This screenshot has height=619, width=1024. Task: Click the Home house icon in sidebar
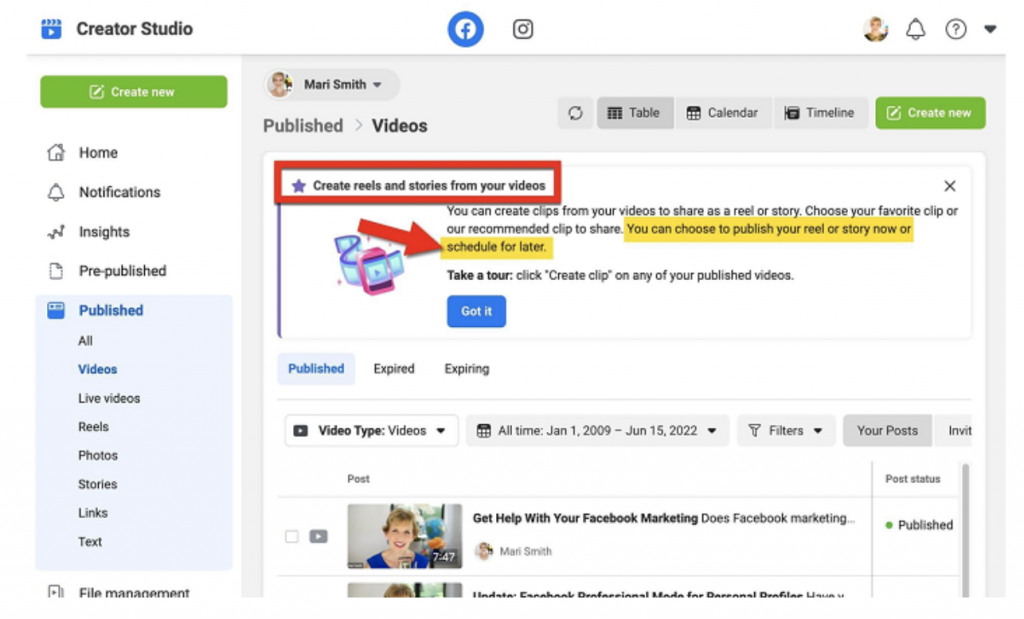pos(56,152)
